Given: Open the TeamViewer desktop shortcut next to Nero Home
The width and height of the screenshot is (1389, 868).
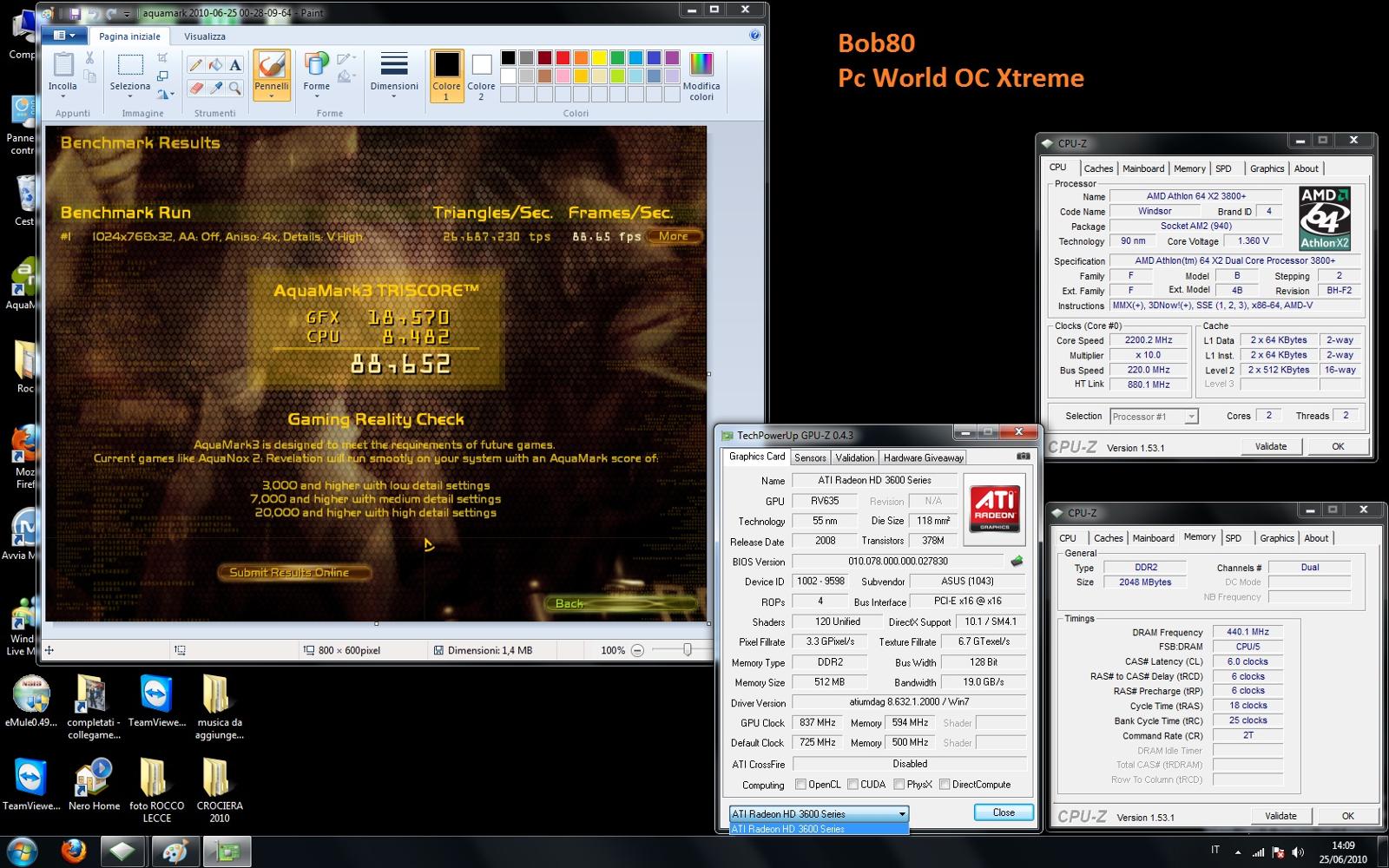Looking at the screenshot, I should click(30, 786).
